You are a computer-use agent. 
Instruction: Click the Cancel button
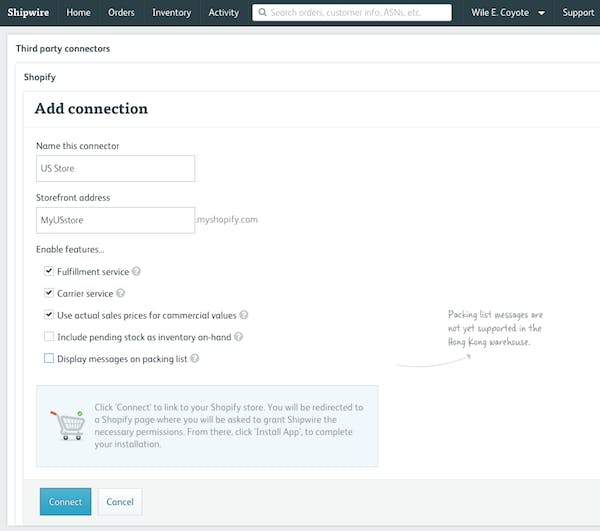pyautogui.click(x=120, y=501)
